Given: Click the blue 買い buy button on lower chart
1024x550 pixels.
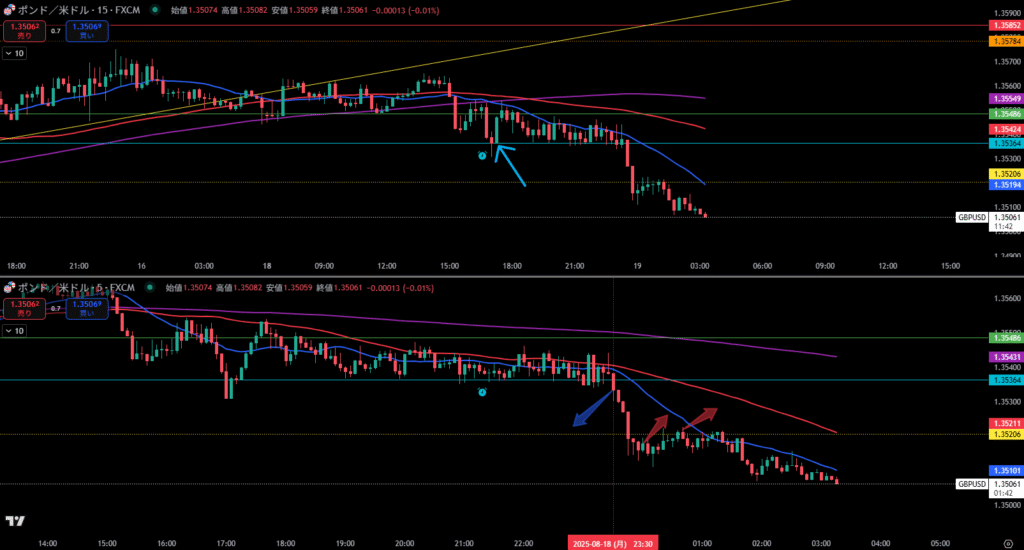Looking at the screenshot, I should [x=87, y=308].
